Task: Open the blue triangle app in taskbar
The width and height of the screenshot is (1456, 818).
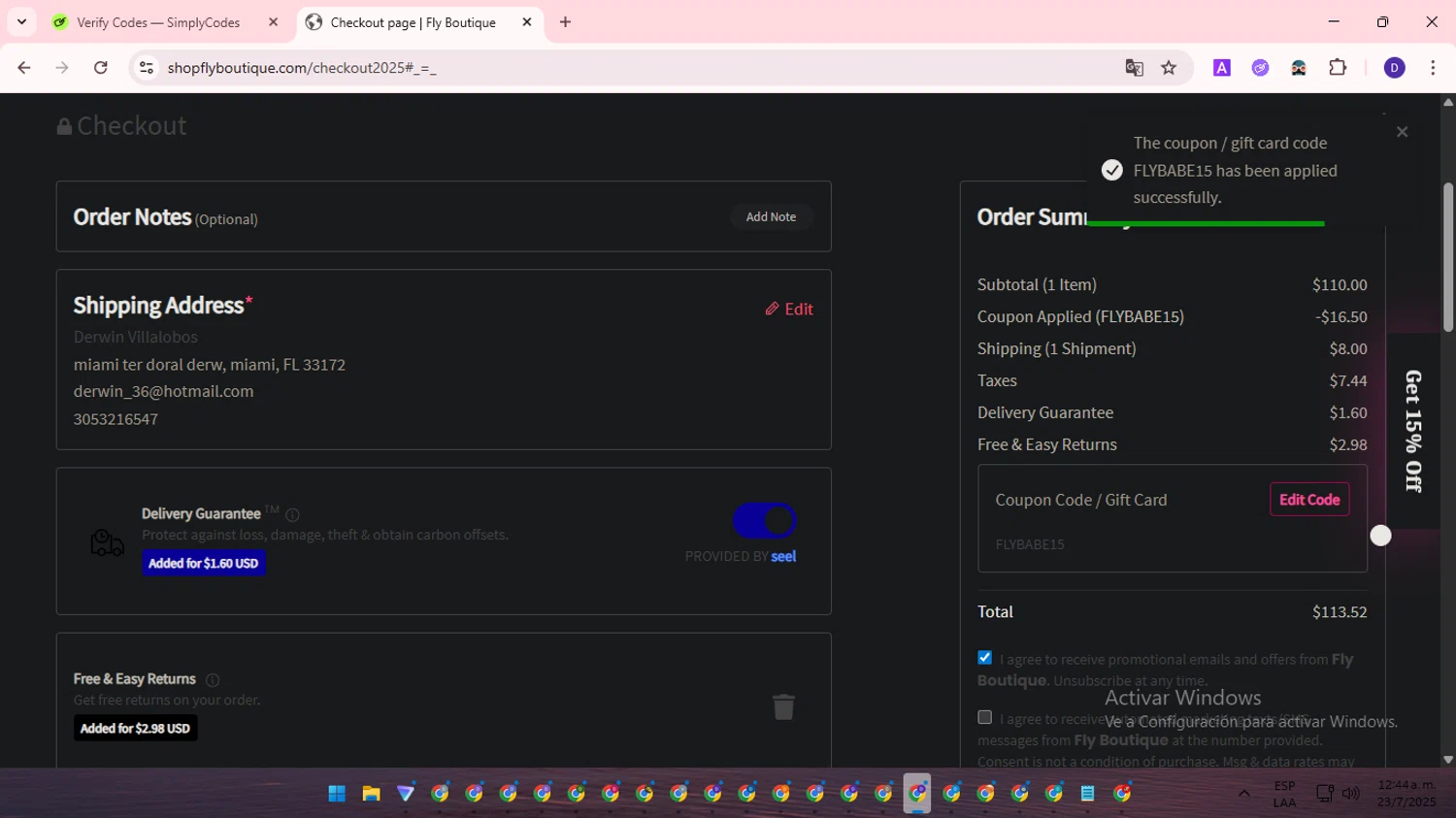Action: coord(406,794)
